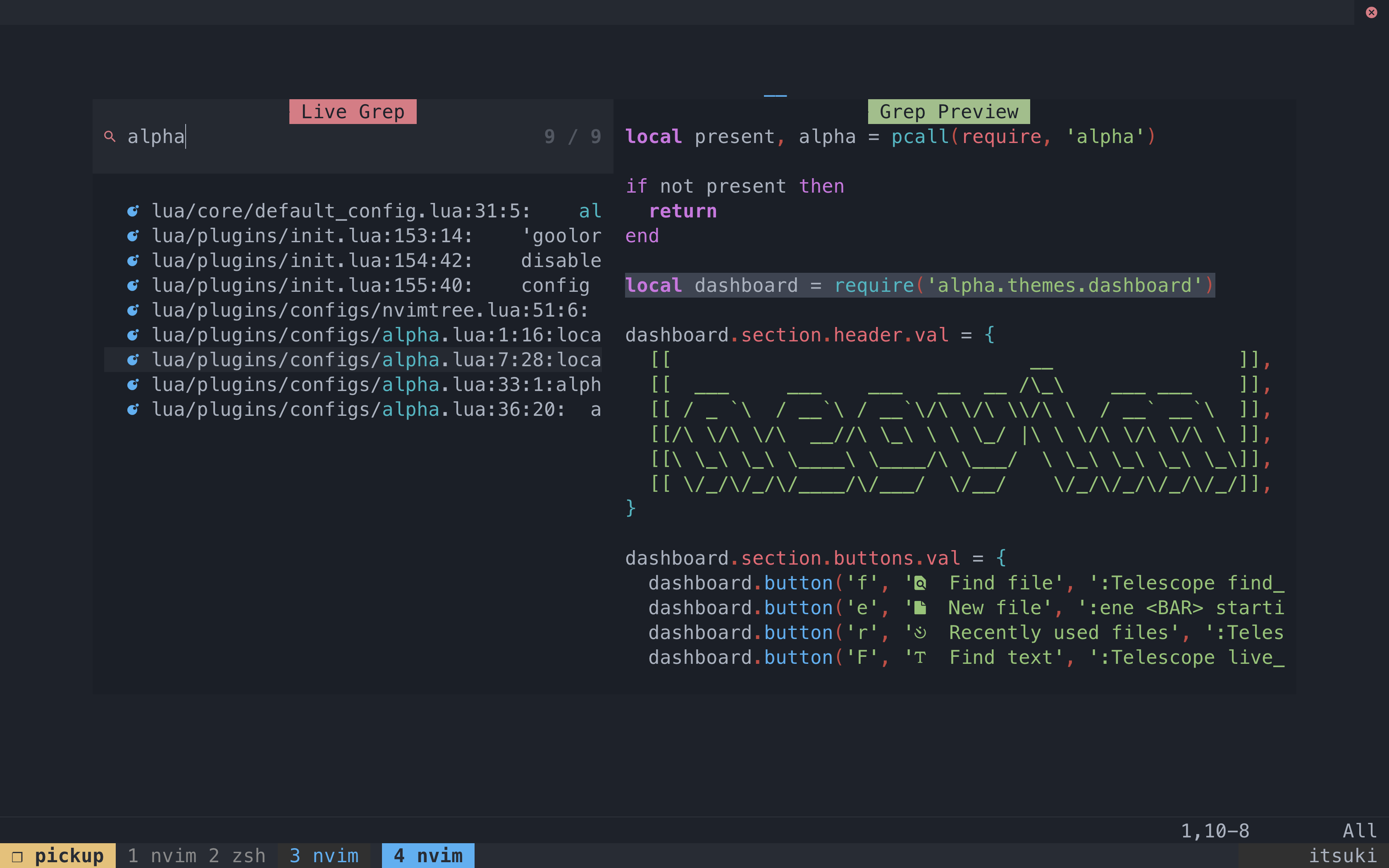The height and width of the screenshot is (868, 1389).
Task: Click the Lua icon beside alpha.lua:33:1
Action: (133, 385)
